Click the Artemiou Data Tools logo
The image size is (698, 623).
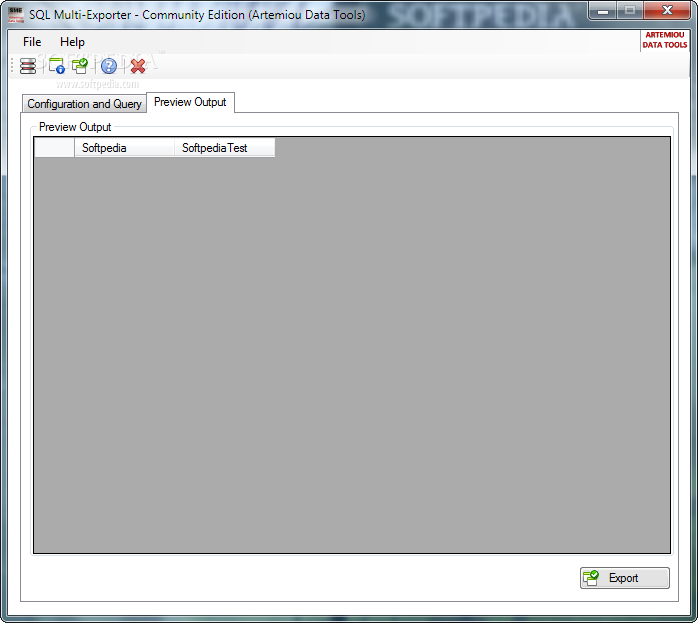click(665, 40)
